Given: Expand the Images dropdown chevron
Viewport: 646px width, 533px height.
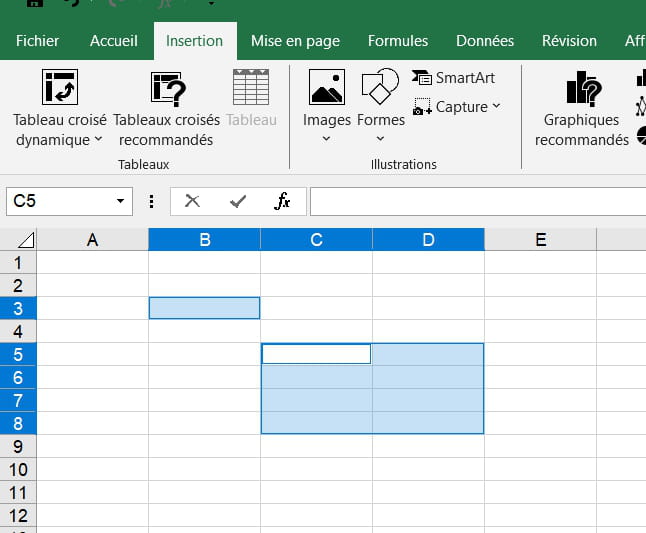Looking at the screenshot, I should click(x=327, y=139).
